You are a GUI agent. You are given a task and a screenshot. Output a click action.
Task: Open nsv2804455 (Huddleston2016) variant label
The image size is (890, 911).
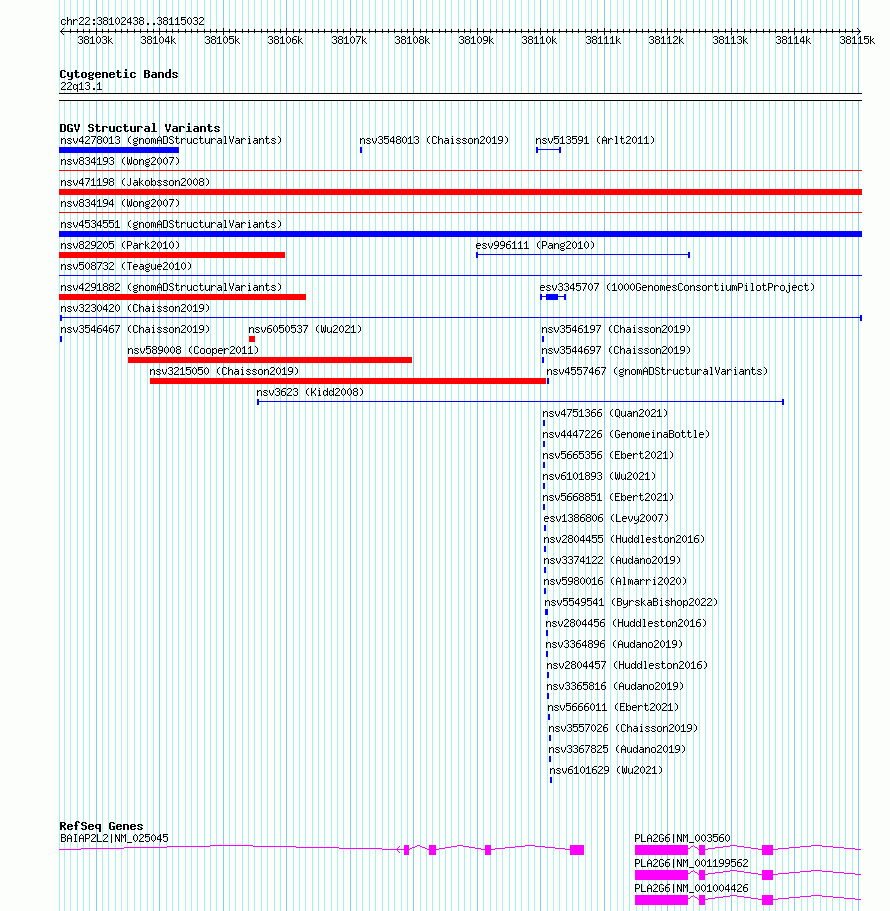point(624,539)
